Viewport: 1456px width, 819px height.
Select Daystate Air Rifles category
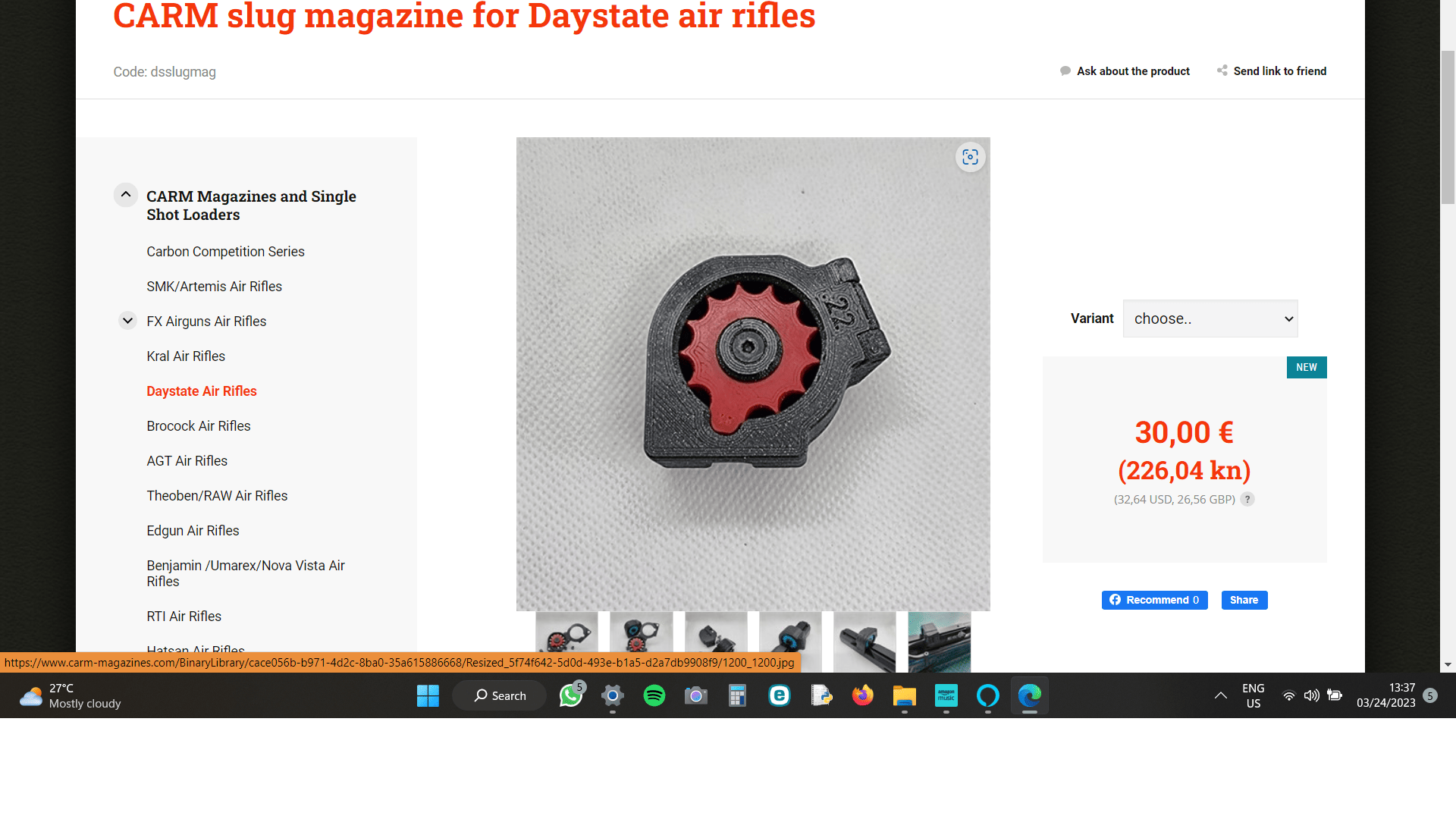(202, 391)
